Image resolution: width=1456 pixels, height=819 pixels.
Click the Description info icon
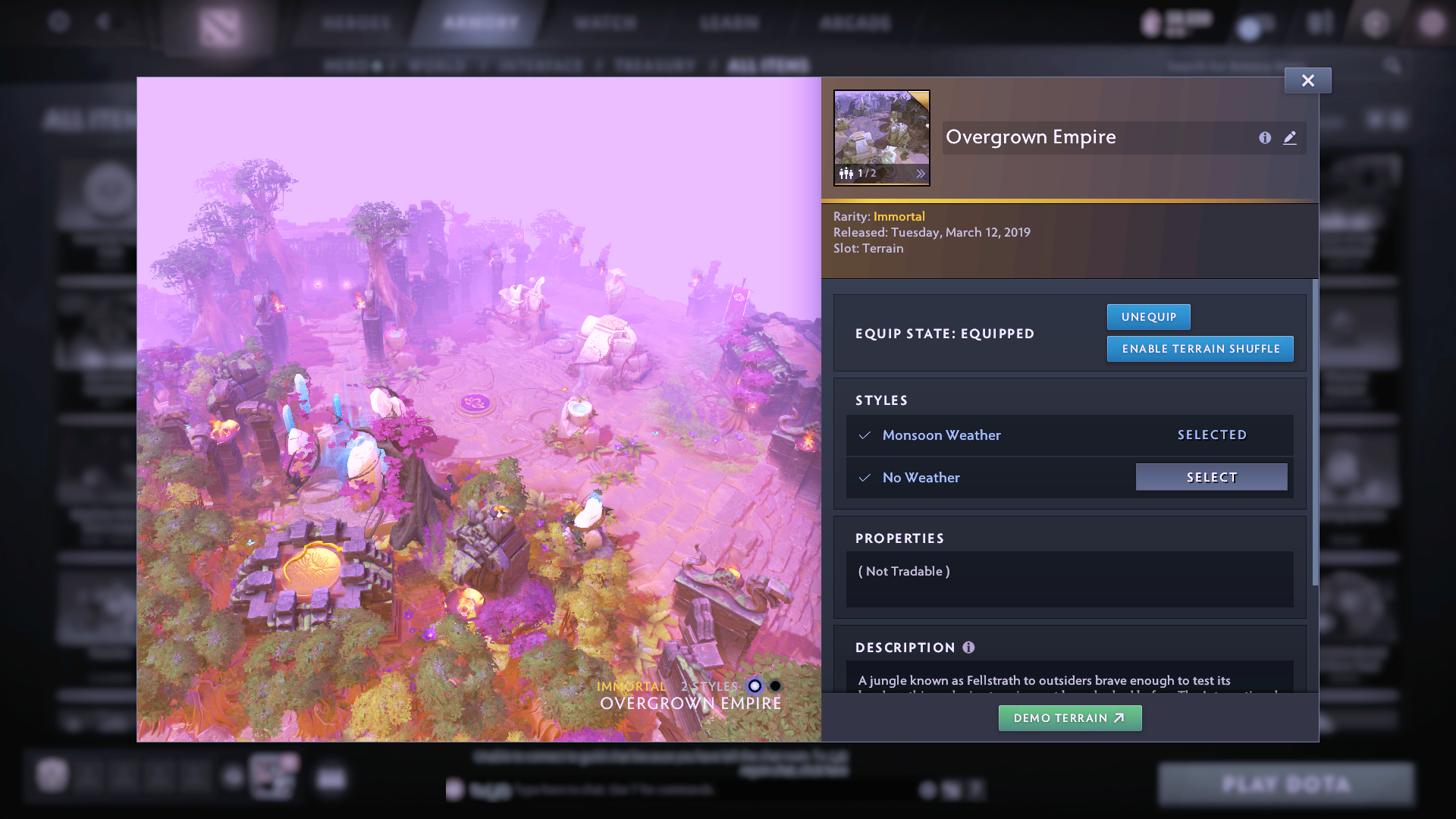pyautogui.click(x=968, y=648)
